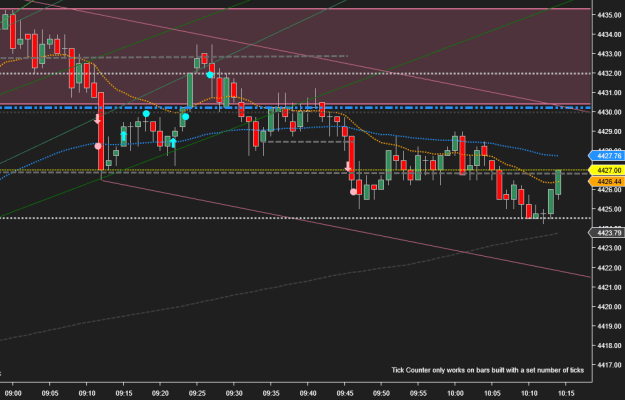Click the 09:30 time axis label
The height and width of the screenshot is (400, 625).
pyautogui.click(x=234, y=393)
